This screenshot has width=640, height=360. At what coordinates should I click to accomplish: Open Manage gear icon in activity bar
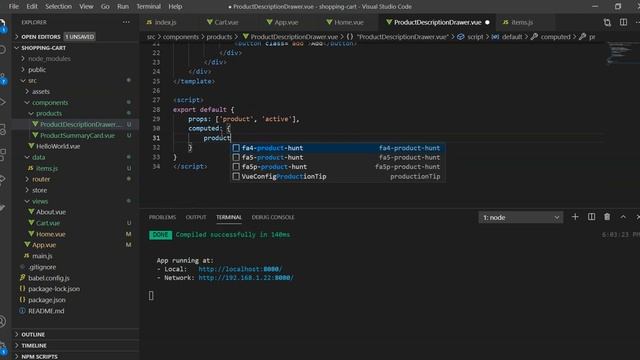(2, 347)
